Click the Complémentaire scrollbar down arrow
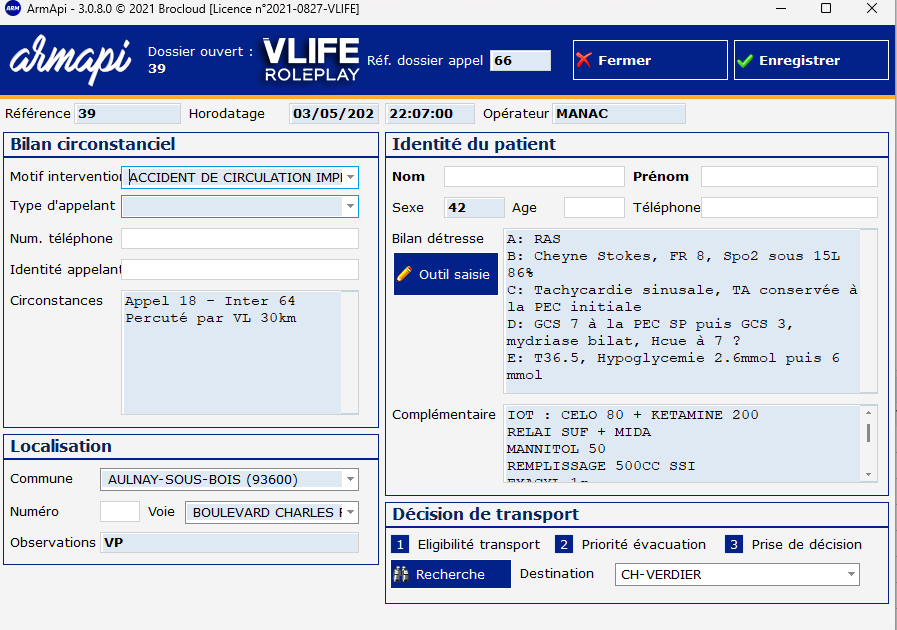 (x=868, y=475)
